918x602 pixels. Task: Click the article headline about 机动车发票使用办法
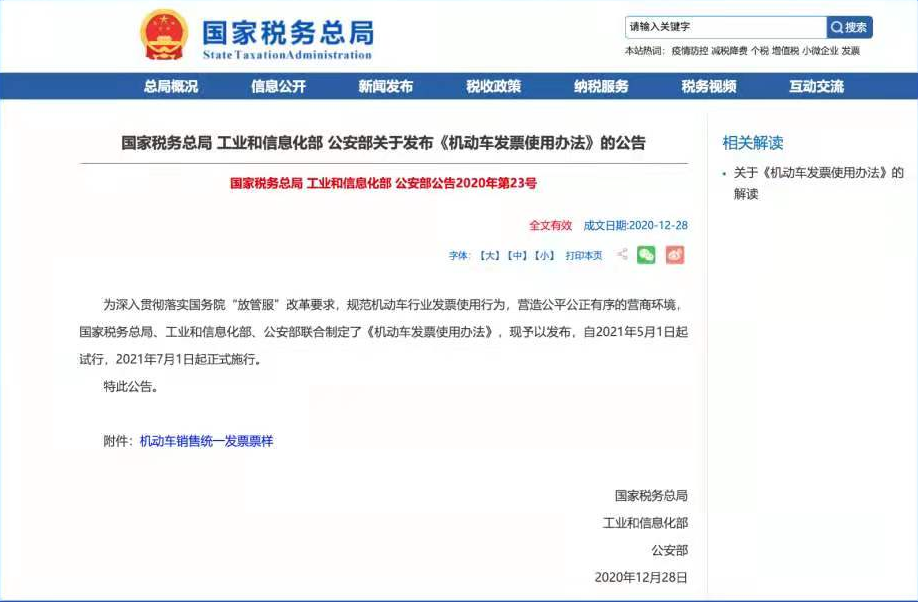click(x=383, y=143)
